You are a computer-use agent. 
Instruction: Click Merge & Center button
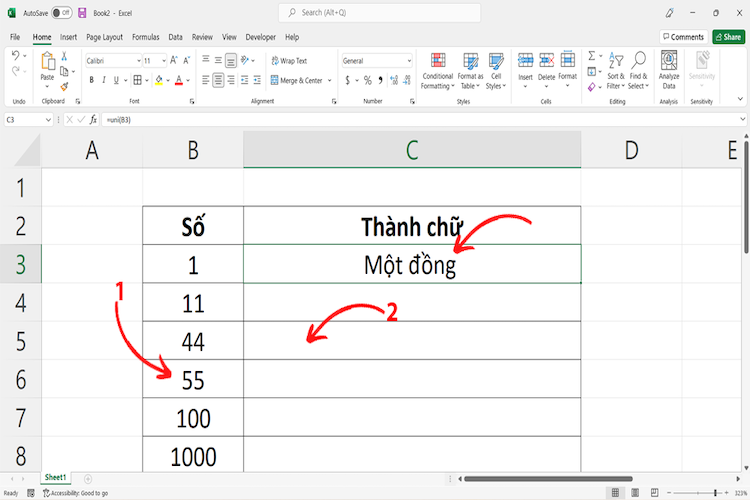tap(297, 80)
